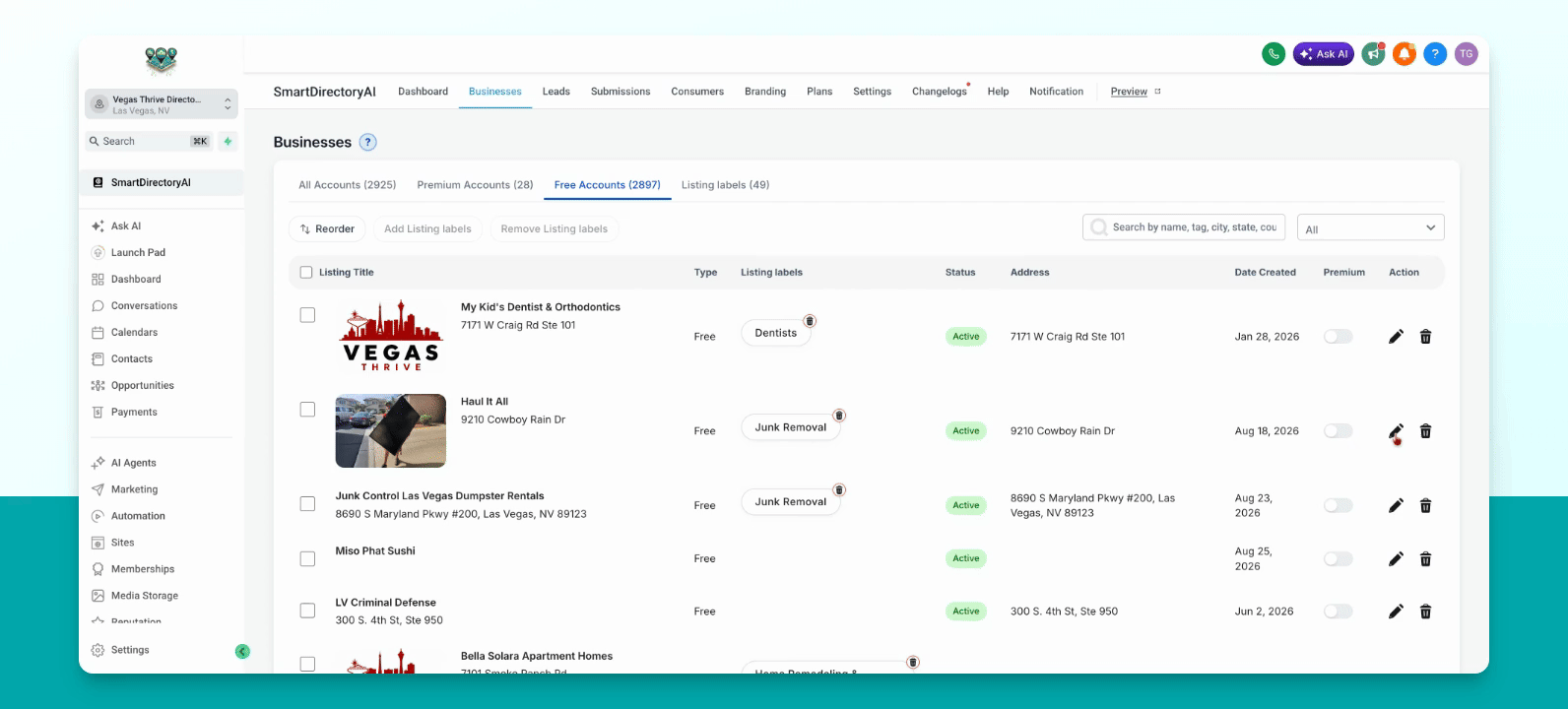Click the blue question mark help icon
1568x709 pixels.
click(x=1435, y=54)
